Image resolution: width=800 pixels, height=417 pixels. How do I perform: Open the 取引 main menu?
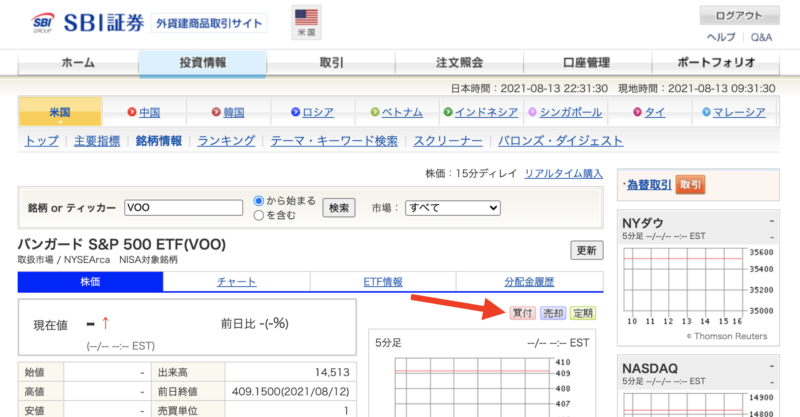(331, 63)
